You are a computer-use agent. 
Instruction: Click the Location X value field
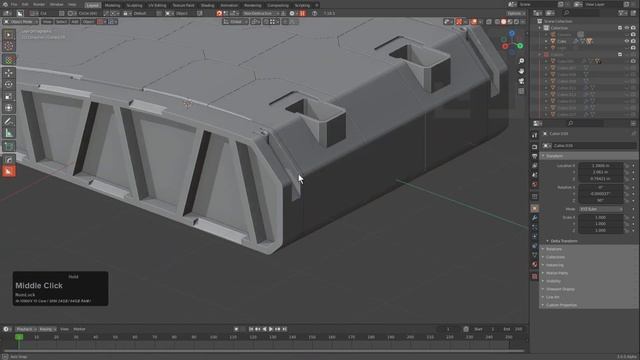pyautogui.click(x=601, y=166)
